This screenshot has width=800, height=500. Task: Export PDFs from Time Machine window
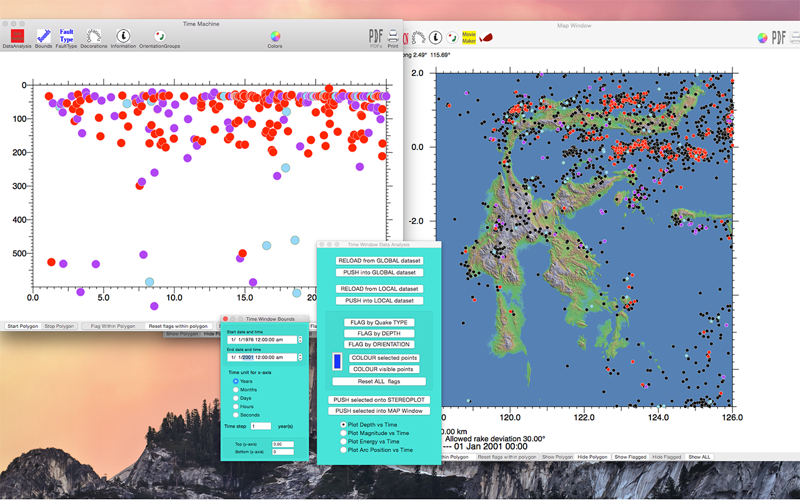(376, 36)
